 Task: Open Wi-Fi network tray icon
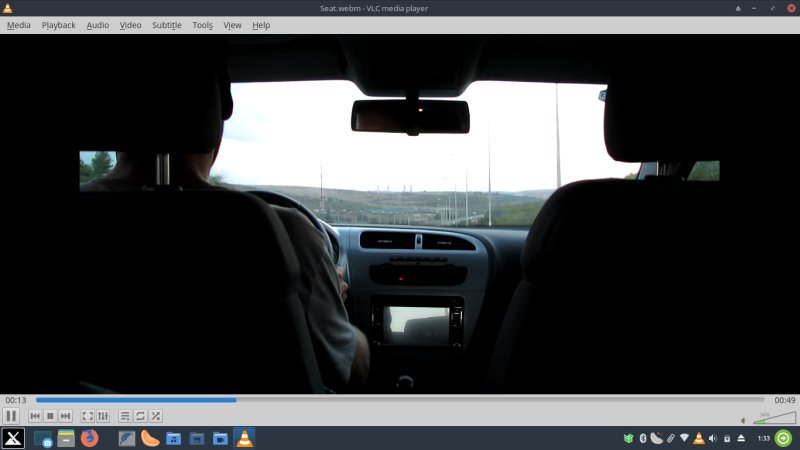coord(685,438)
